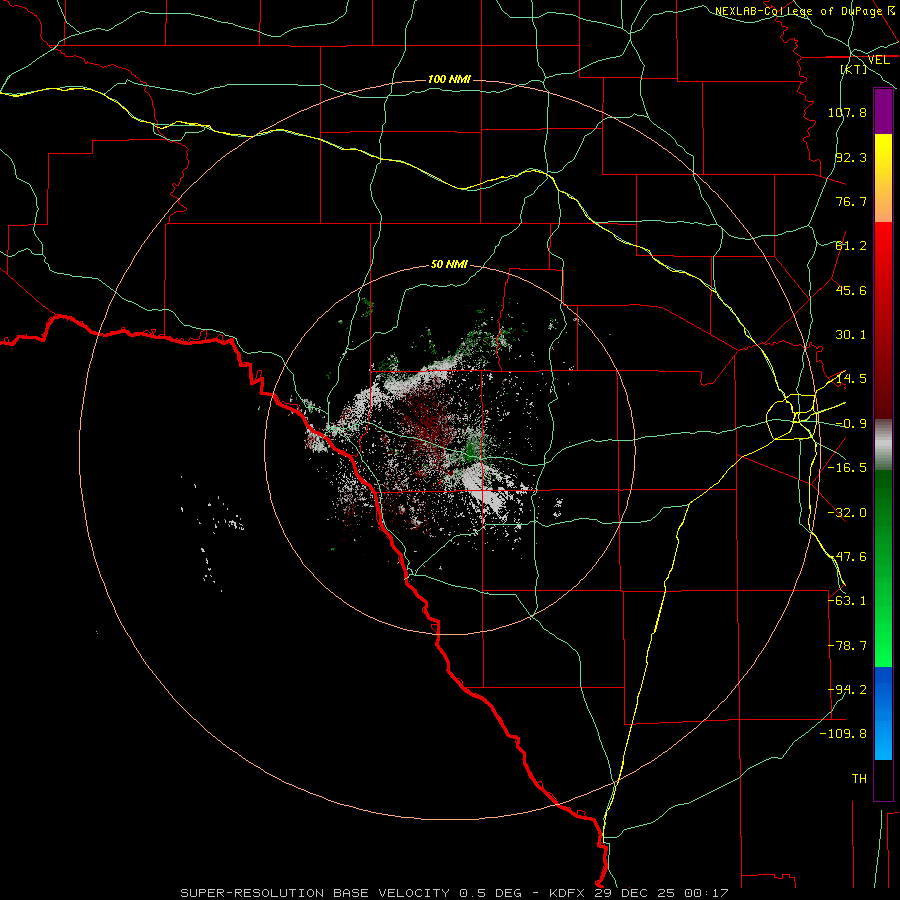Click the Super-Resolution Base Velocity caption

click(x=455, y=893)
